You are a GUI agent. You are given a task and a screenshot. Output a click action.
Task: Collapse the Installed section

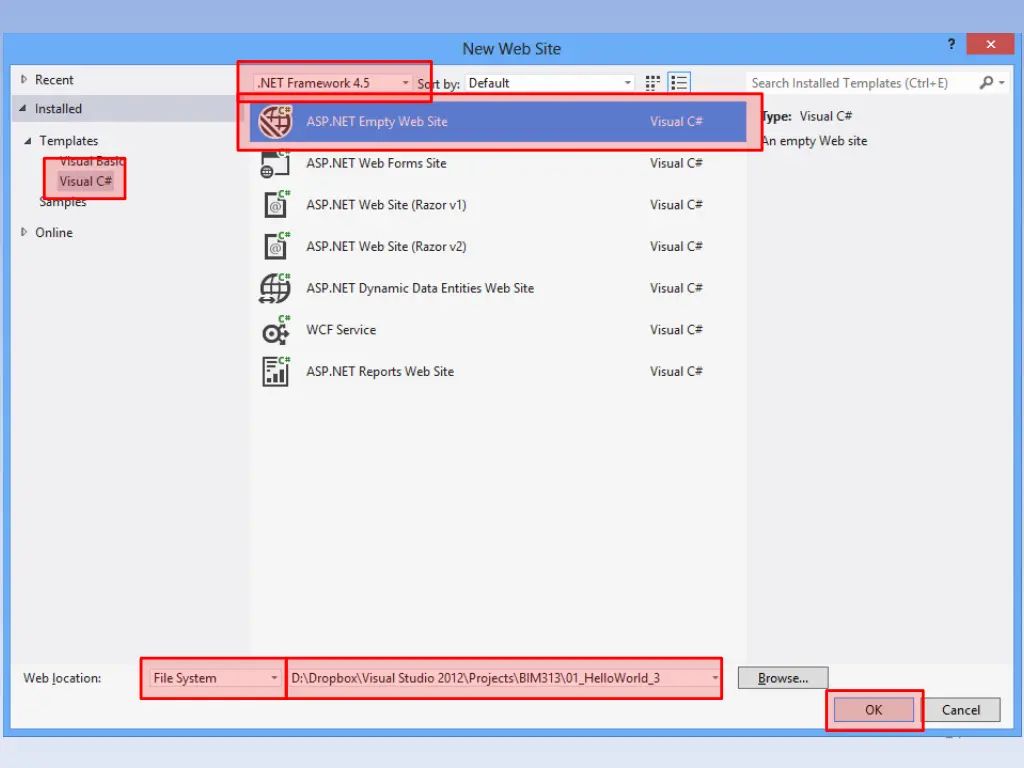(23, 108)
